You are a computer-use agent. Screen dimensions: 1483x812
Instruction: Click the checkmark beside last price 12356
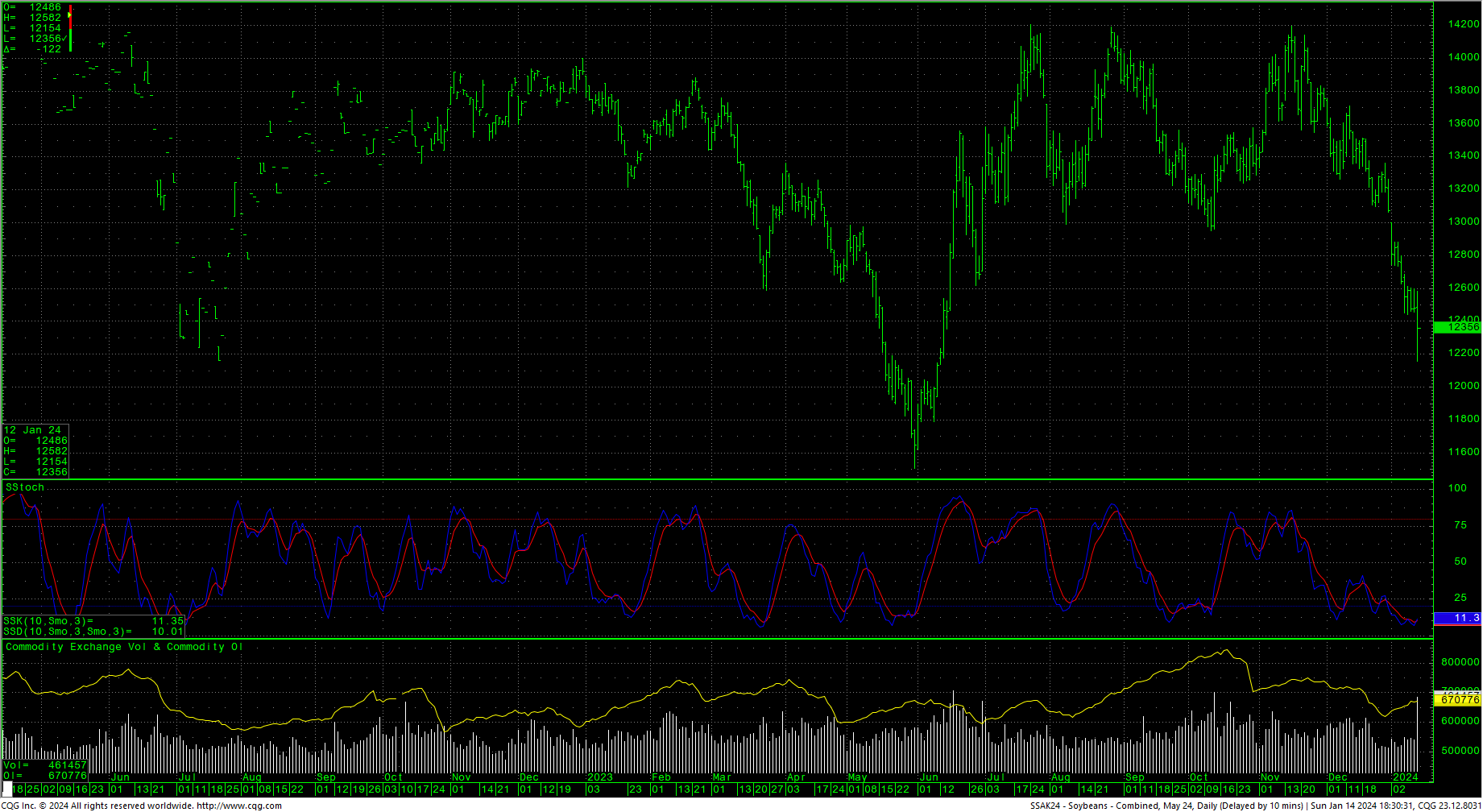pos(64,39)
